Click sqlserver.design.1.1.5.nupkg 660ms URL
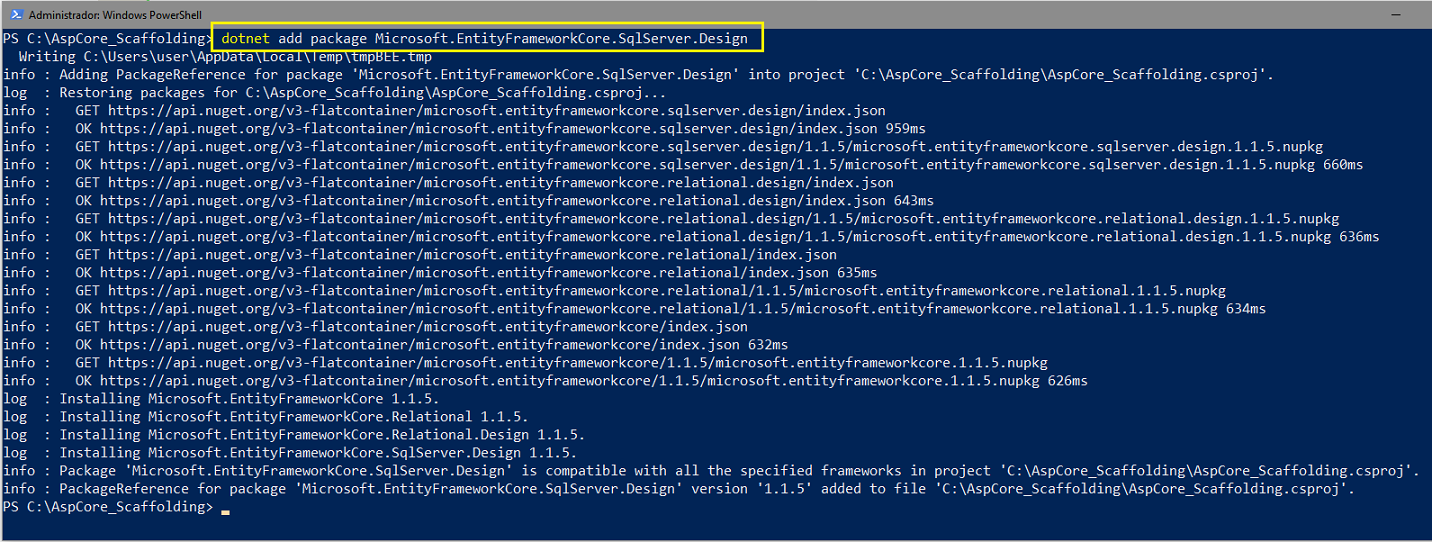This screenshot has width=1432, height=542. coord(731,165)
